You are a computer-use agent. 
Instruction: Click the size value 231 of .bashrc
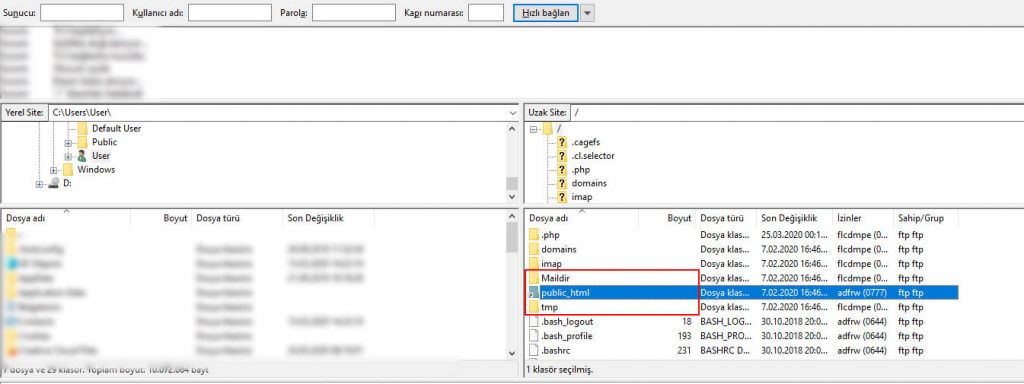click(684, 350)
